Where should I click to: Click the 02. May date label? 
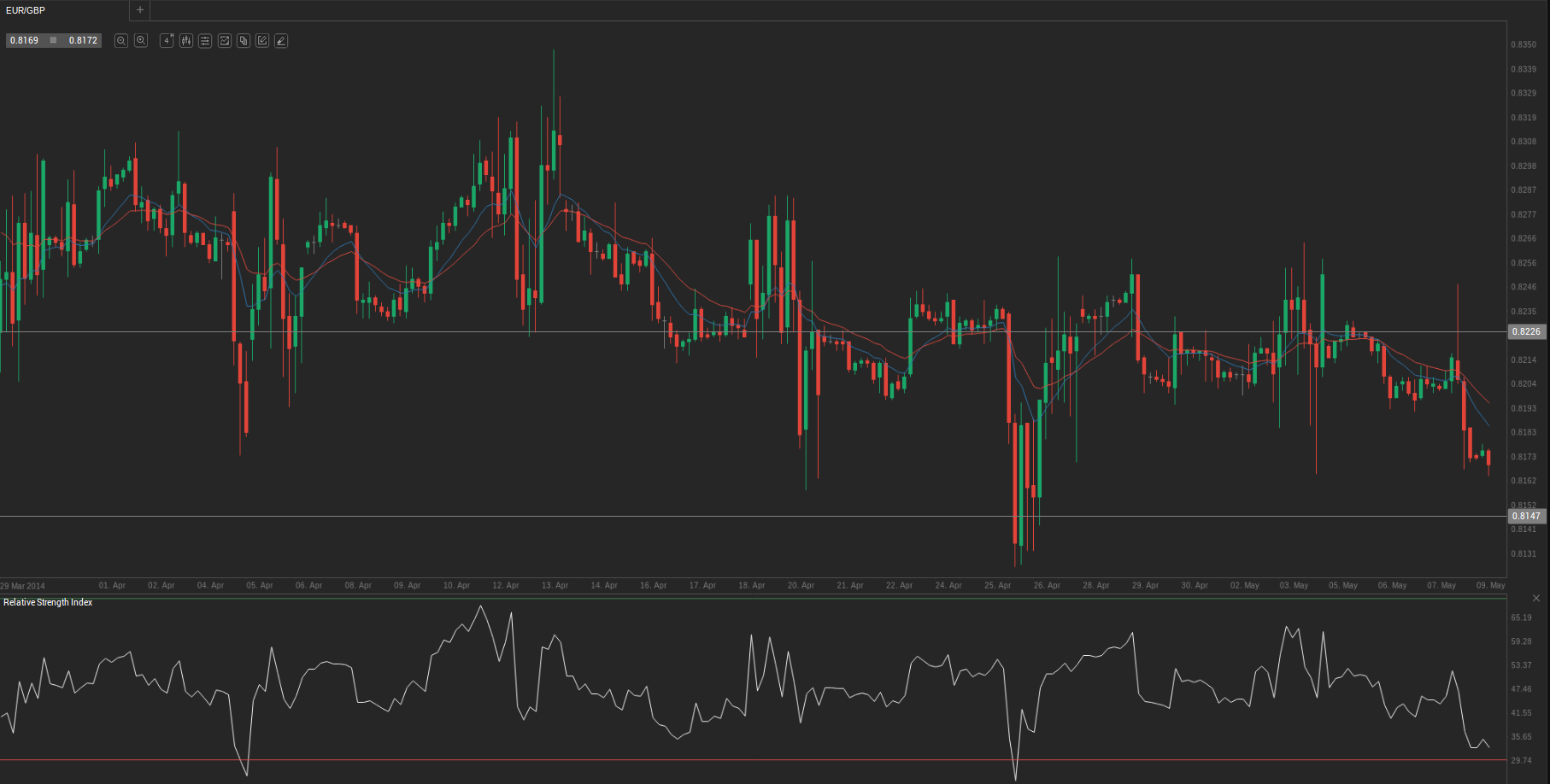pyautogui.click(x=1245, y=586)
